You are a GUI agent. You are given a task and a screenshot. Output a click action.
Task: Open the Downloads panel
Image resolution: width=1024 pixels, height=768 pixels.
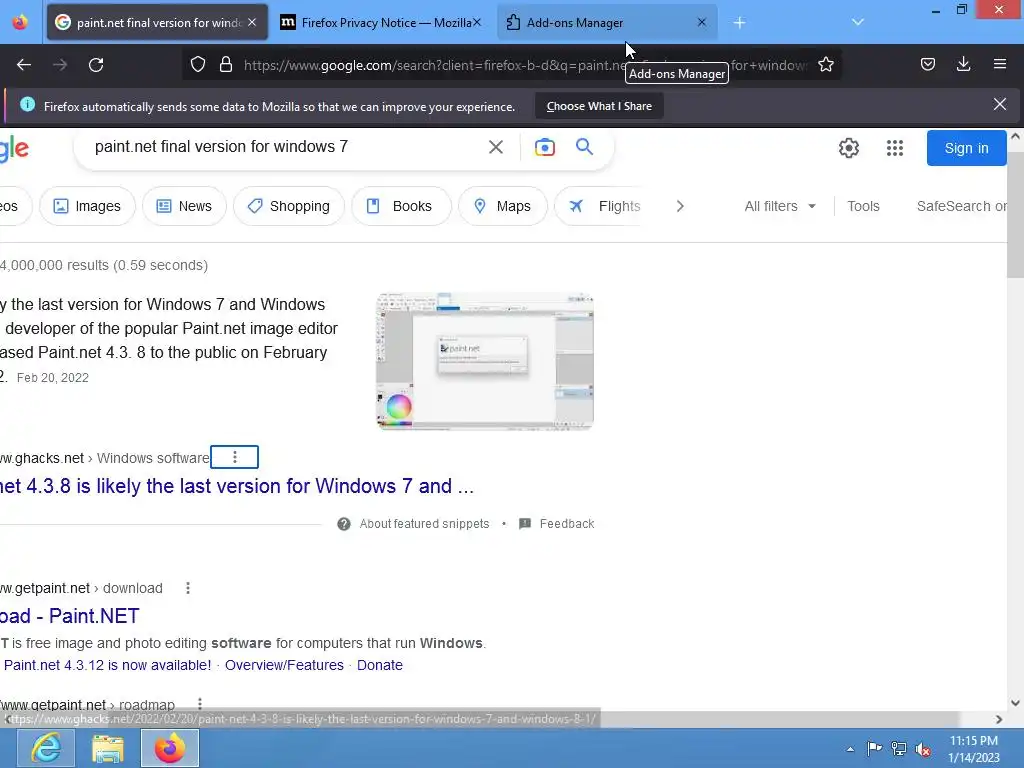click(x=963, y=64)
